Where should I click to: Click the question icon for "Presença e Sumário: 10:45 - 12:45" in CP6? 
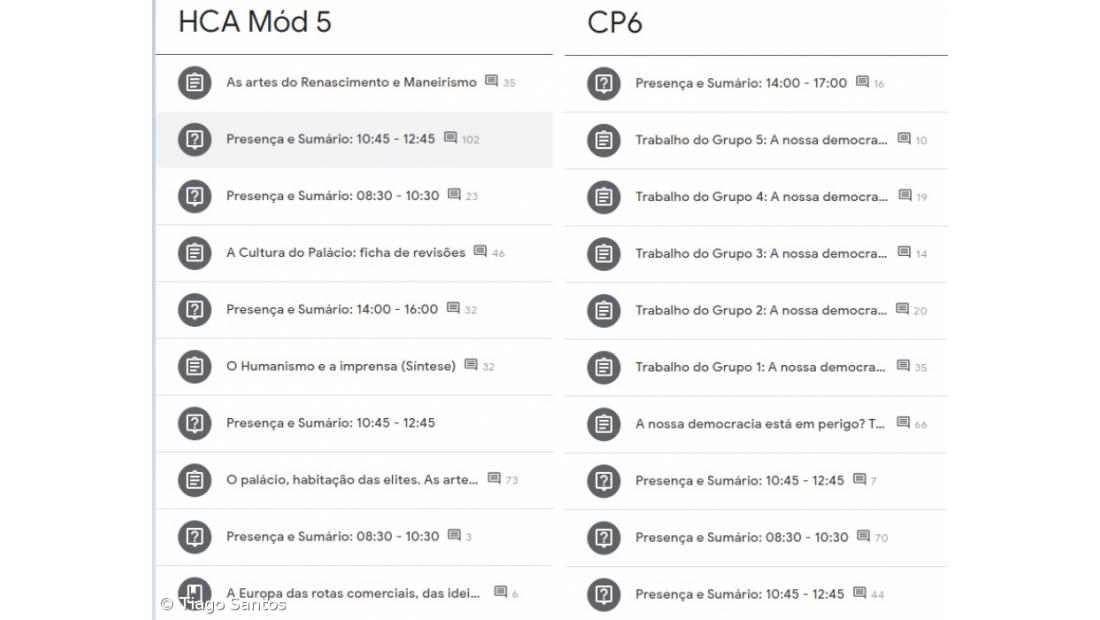click(x=603, y=480)
